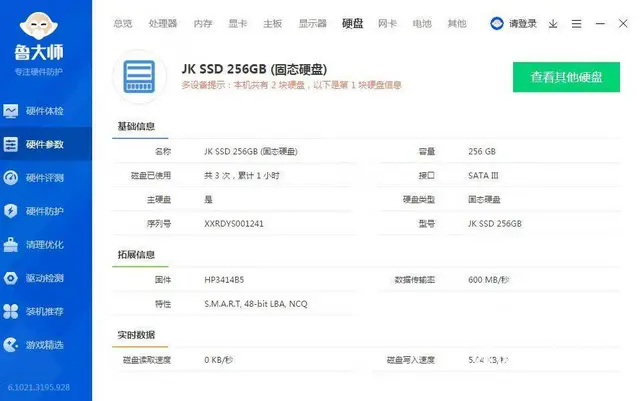Click the 拓展信息 section header
The width and height of the screenshot is (640, 401).
136,255
